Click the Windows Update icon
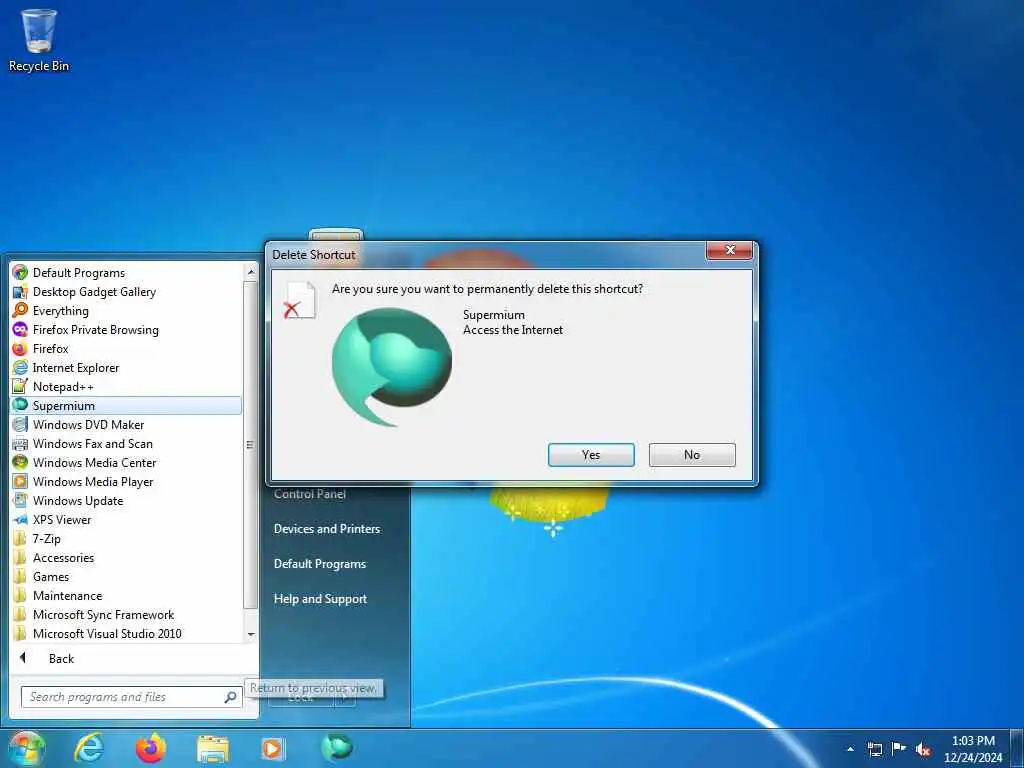The image size is (1024, 768). coord(20,500)
